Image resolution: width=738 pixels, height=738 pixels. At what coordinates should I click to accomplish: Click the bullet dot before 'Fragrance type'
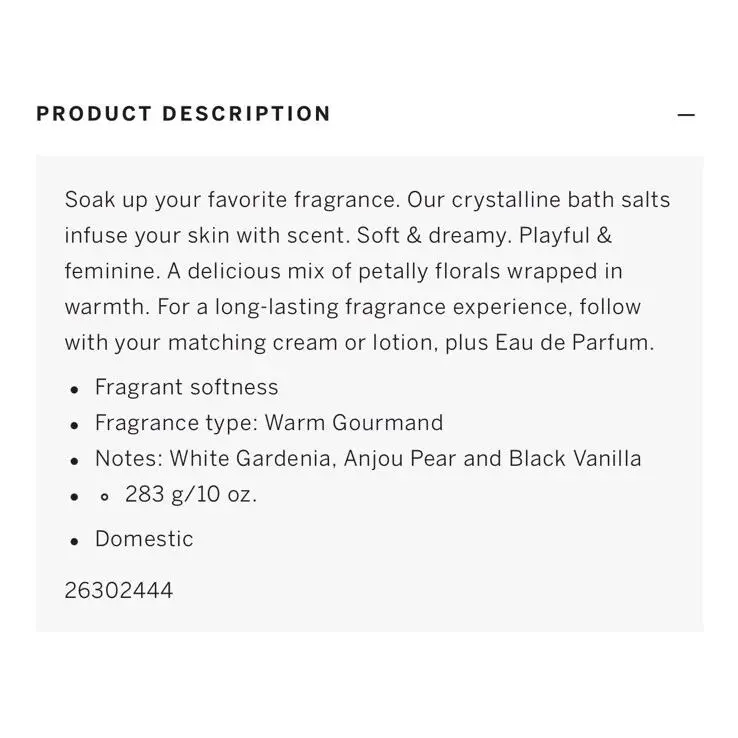74,425
